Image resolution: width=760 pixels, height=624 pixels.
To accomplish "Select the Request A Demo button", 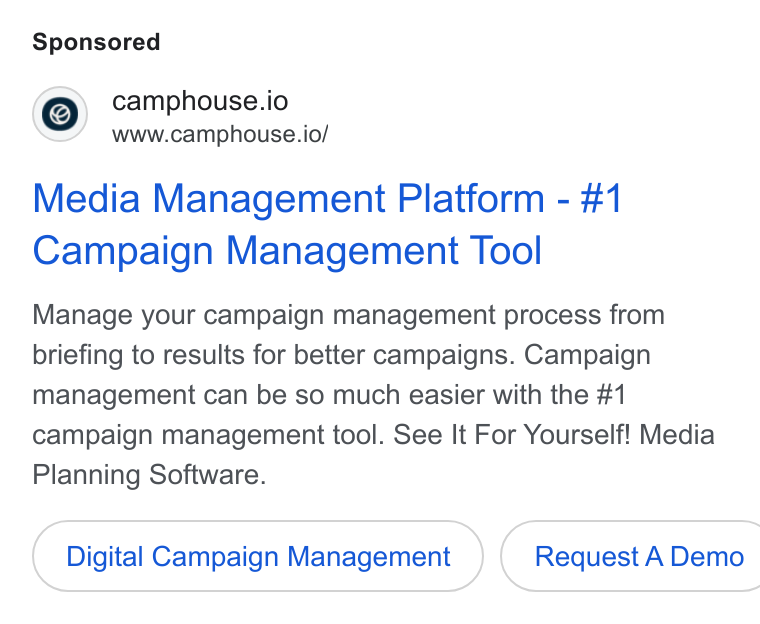I will (x=631, y=556).
